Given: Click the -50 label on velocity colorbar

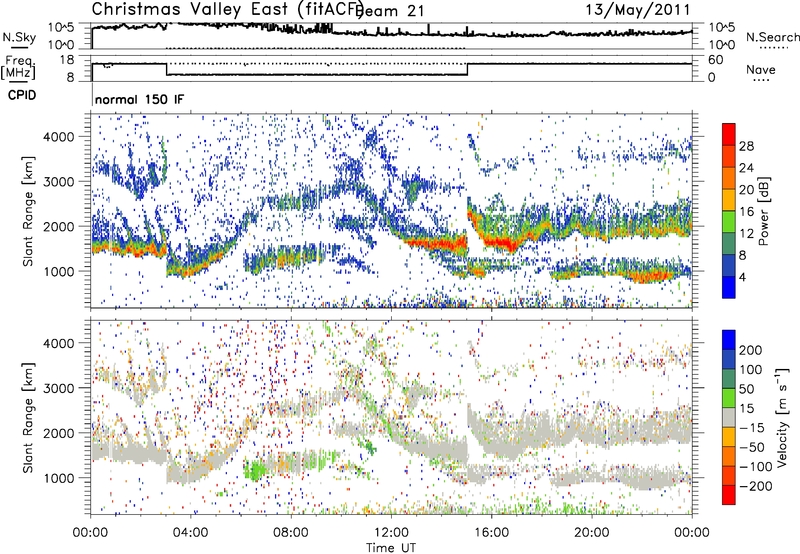Looking at the screenshot, I should coord(752,447).
